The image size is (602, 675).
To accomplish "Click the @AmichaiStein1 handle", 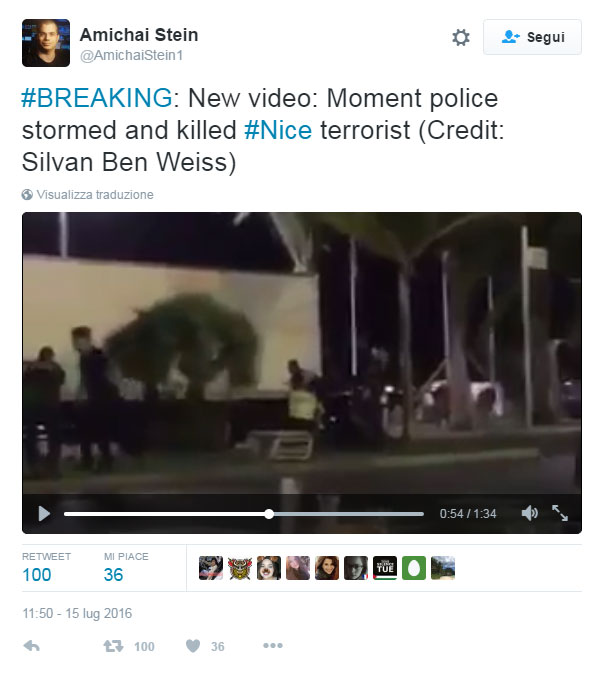I will (132, 56).
